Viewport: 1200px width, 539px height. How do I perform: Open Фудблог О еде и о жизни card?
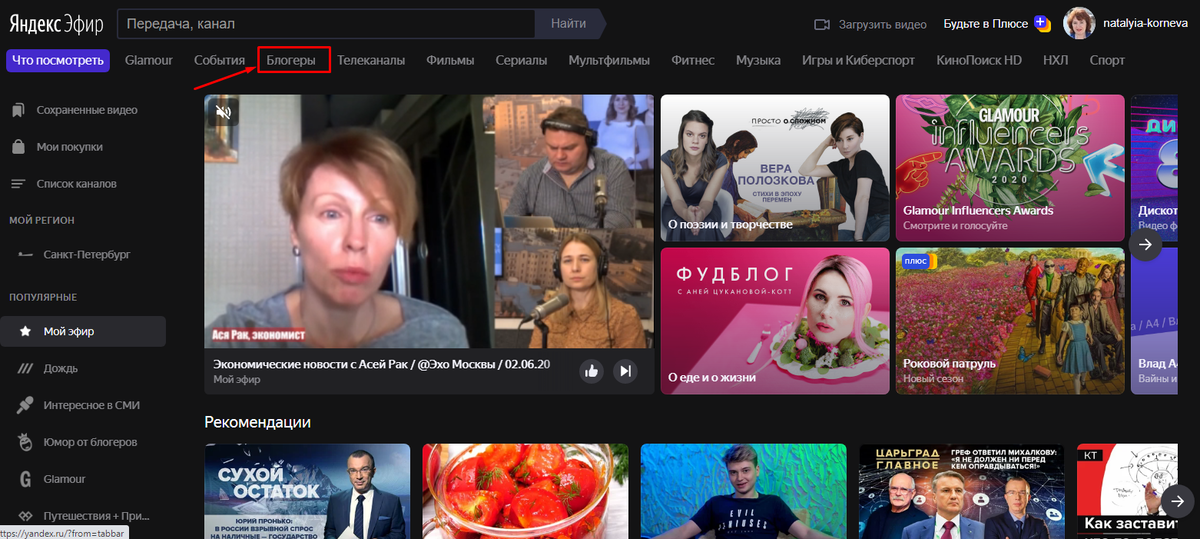pyautogui.click(x=775, y=321)
